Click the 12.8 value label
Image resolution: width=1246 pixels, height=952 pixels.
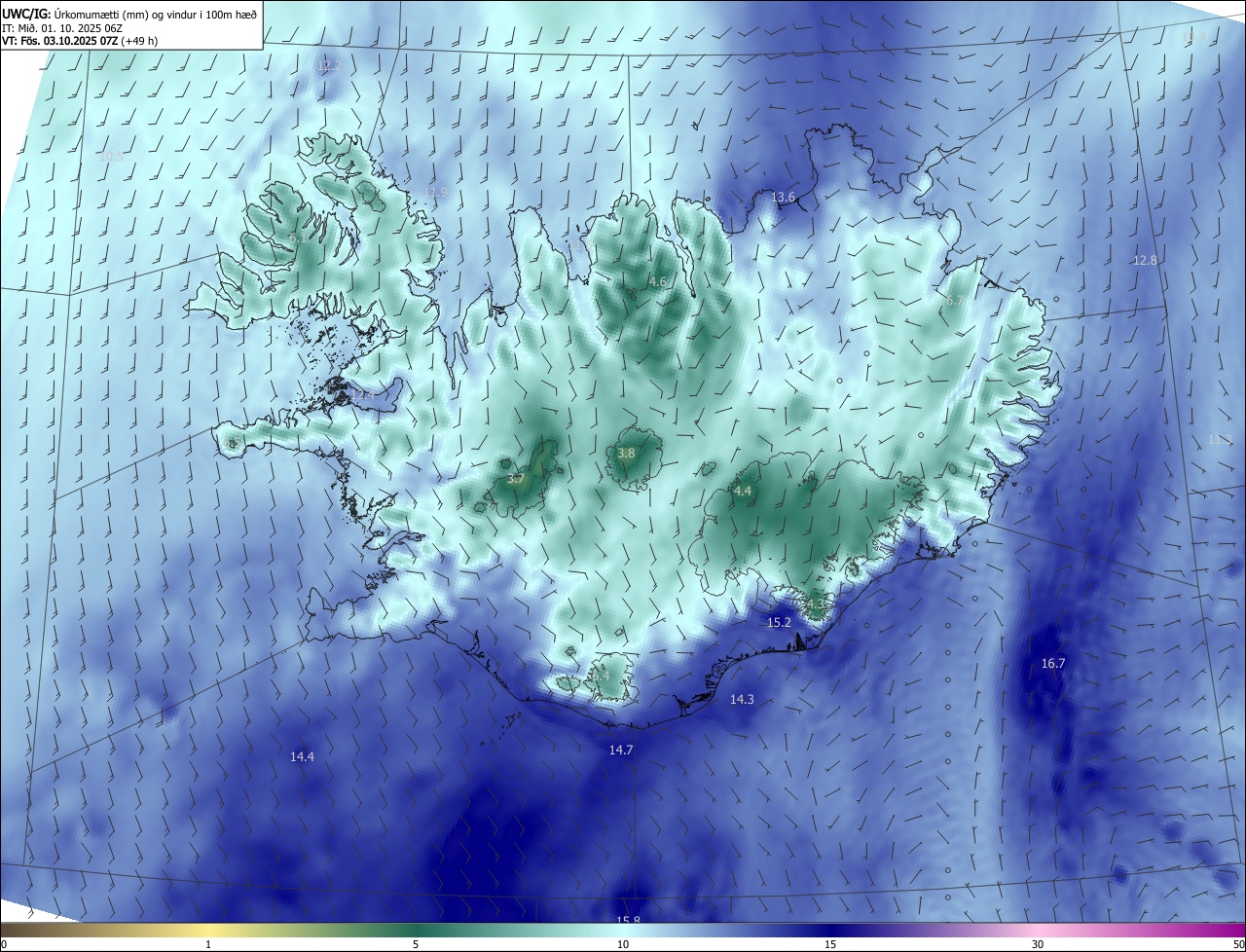point(1145,260)
